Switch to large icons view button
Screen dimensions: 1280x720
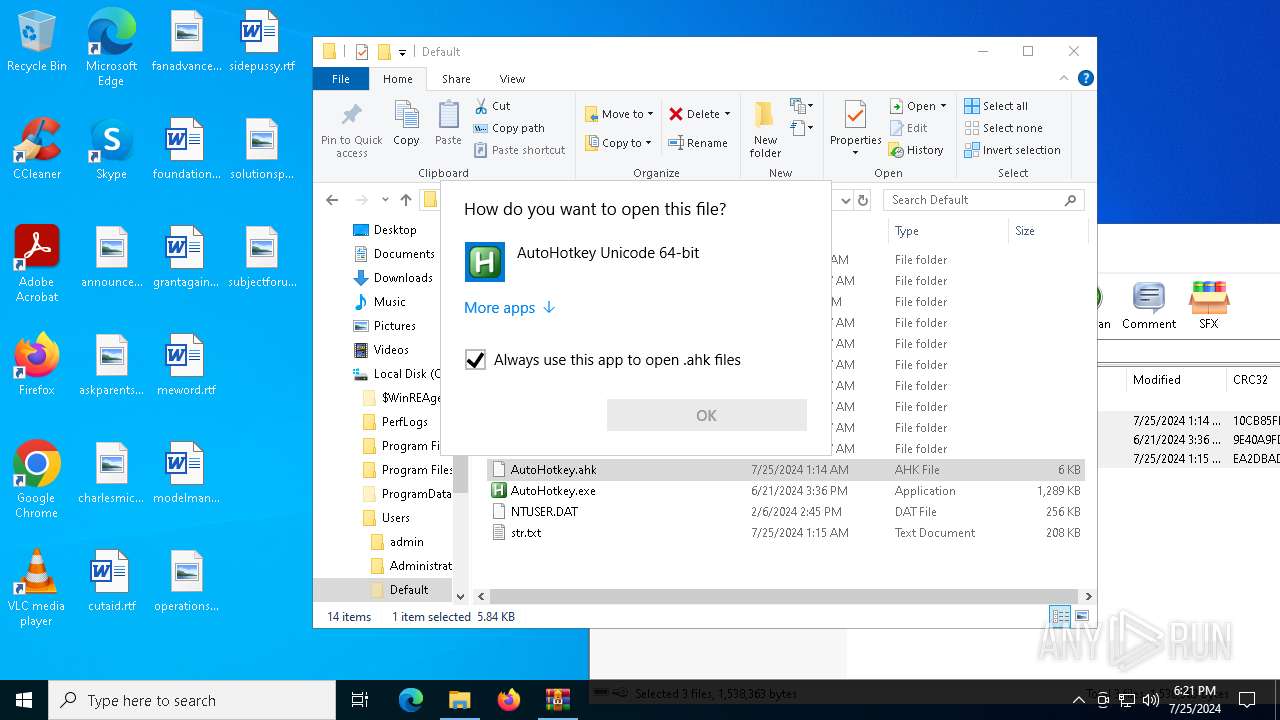pyautogui.click(x=1081, y=616)
